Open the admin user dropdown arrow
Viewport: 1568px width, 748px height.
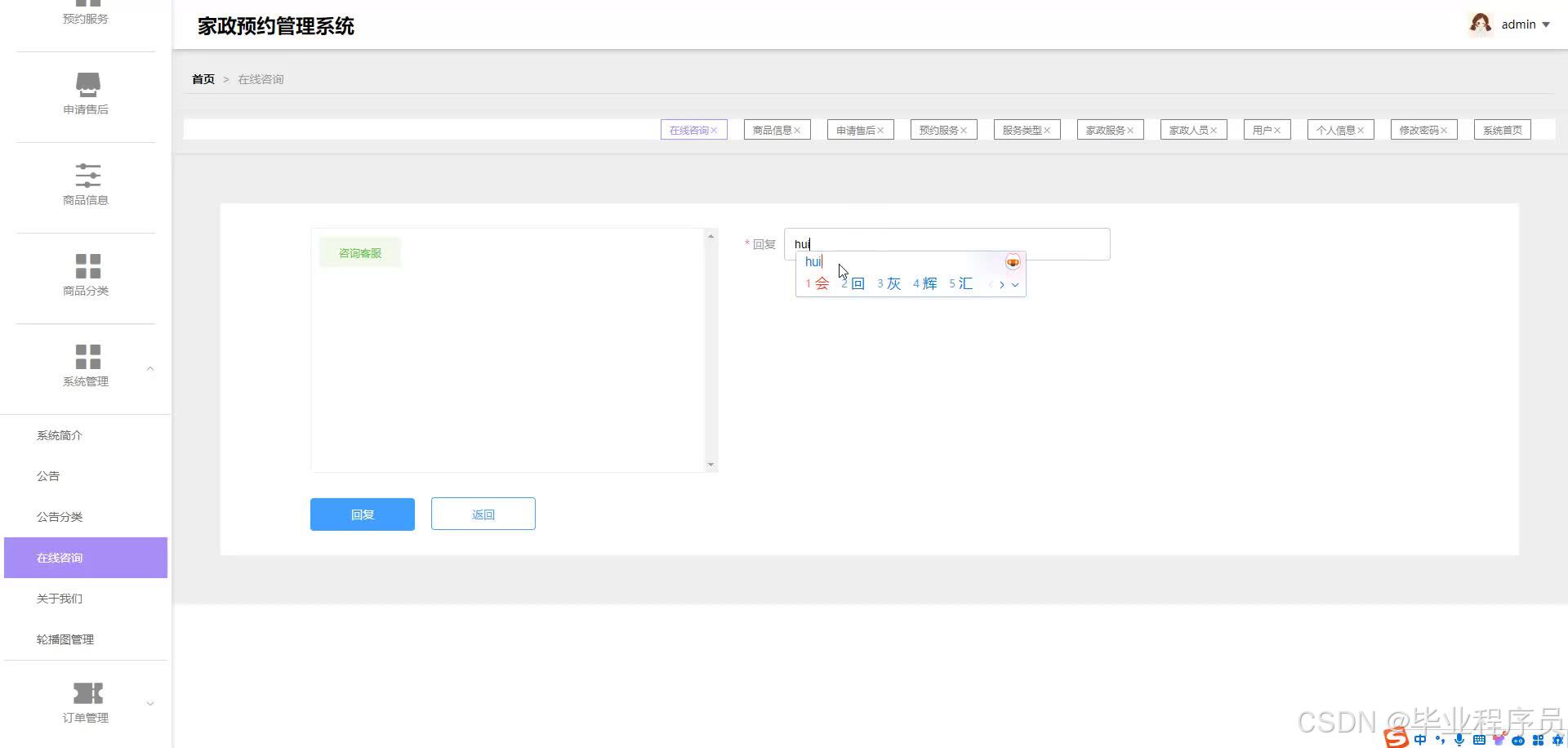coord(1546,24)
